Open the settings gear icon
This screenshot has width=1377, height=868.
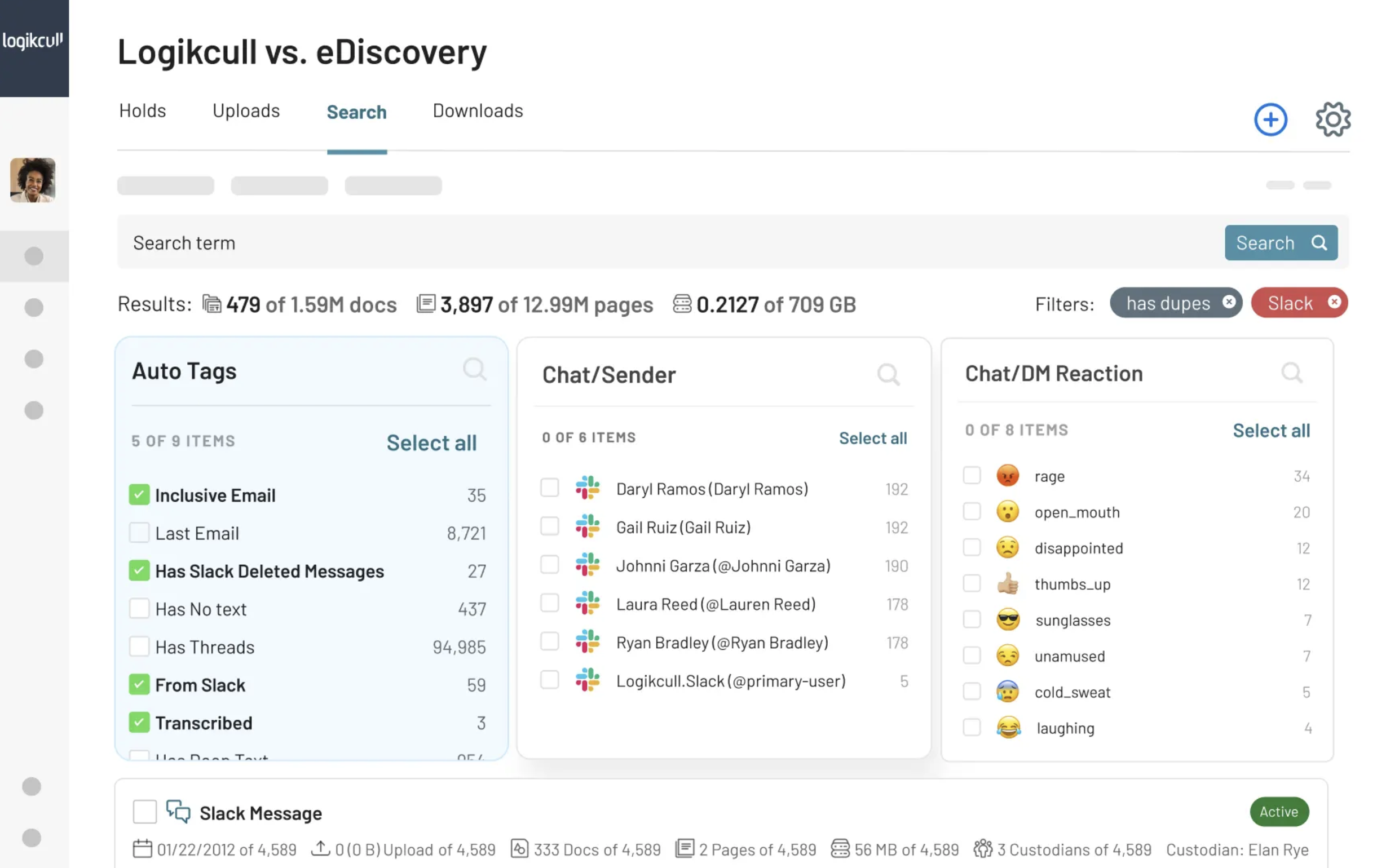pos(1332,119)
